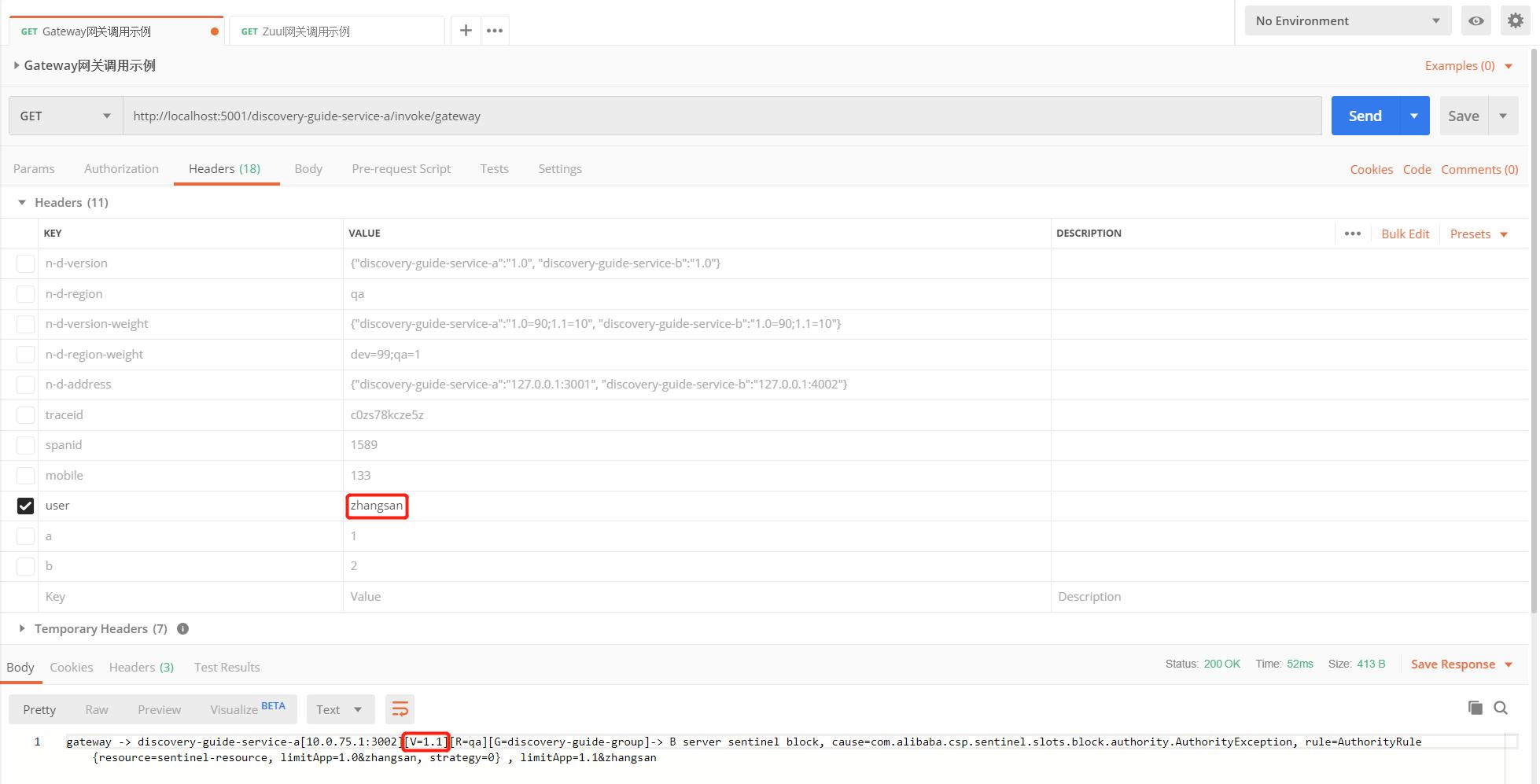Open manage environments gear icon
The height and width of the screenshot is (784, 1540).
[1516, 21]
